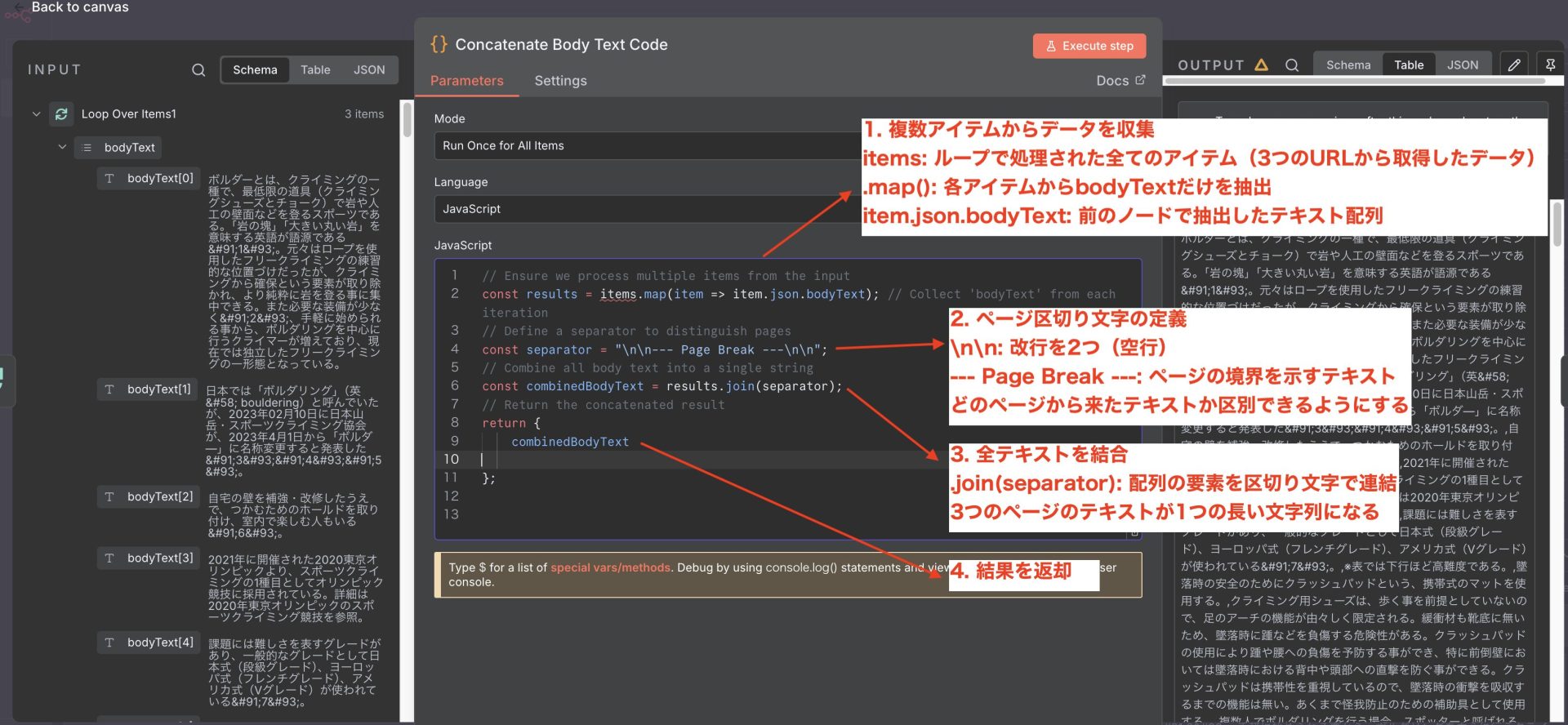Screen dimensions: 1568x725
Task: Click the output warning triangle icon
Action: (1262, 65)
